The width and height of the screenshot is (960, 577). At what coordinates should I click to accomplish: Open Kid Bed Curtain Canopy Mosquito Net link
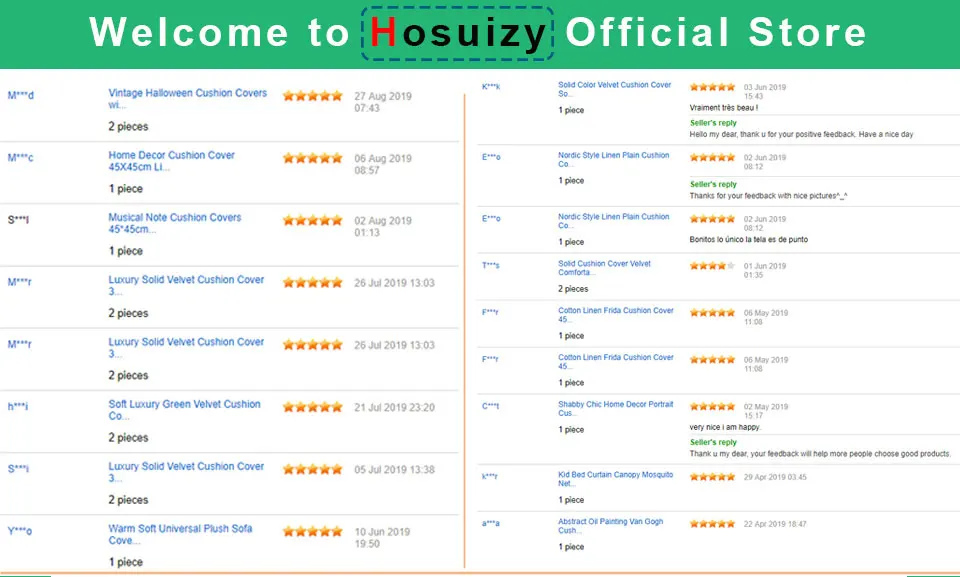(615, 479)
